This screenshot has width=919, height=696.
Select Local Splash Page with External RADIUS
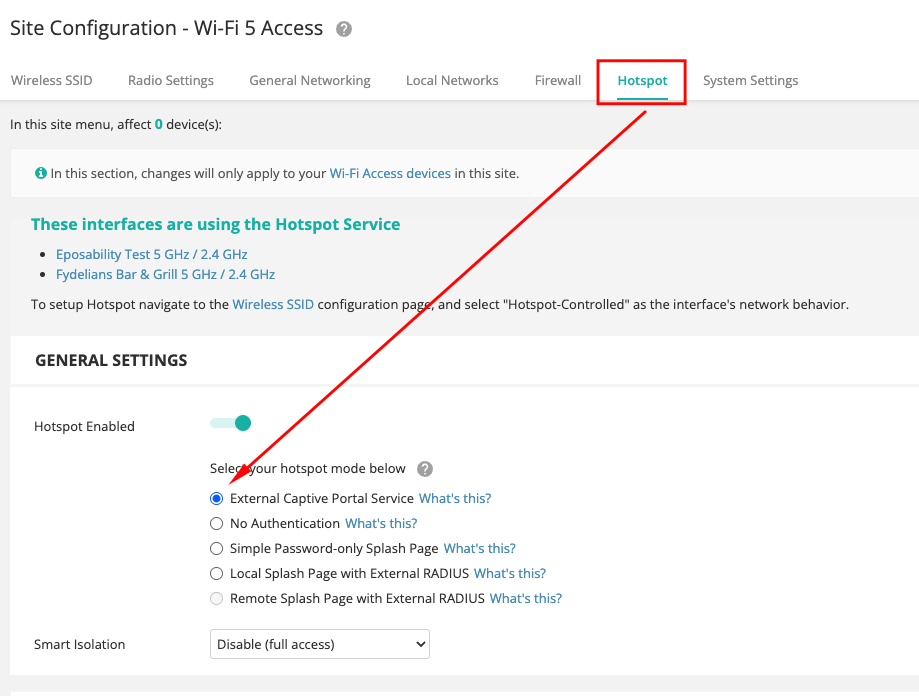click(217, 574)
